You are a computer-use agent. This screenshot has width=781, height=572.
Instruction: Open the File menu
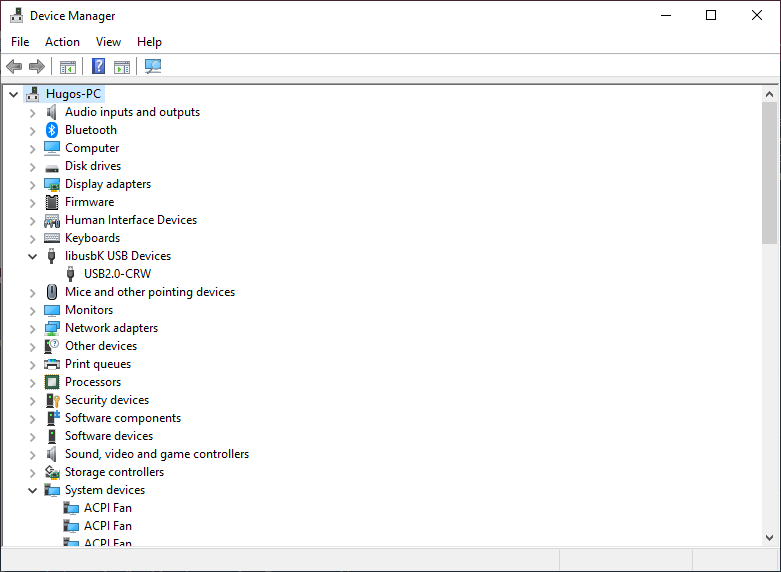(20, 42)
